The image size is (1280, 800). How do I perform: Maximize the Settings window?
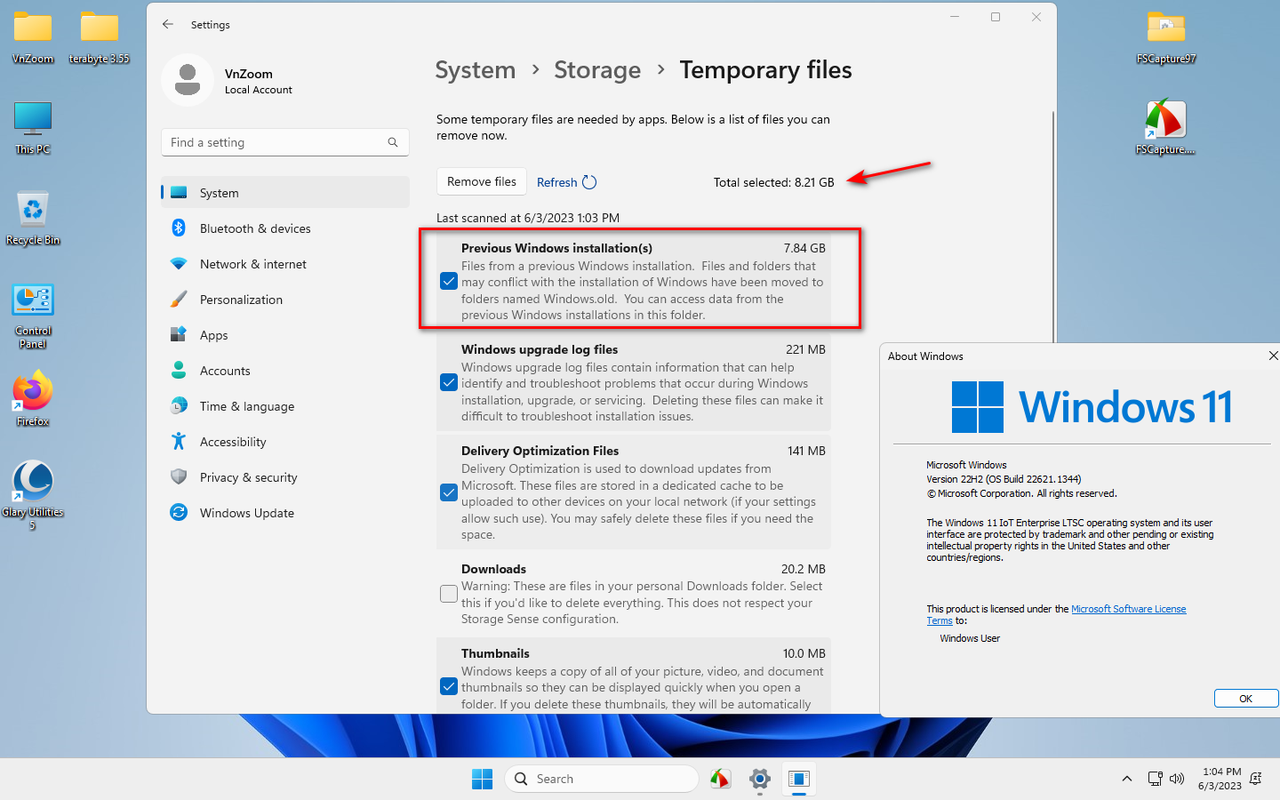(996, 17)
